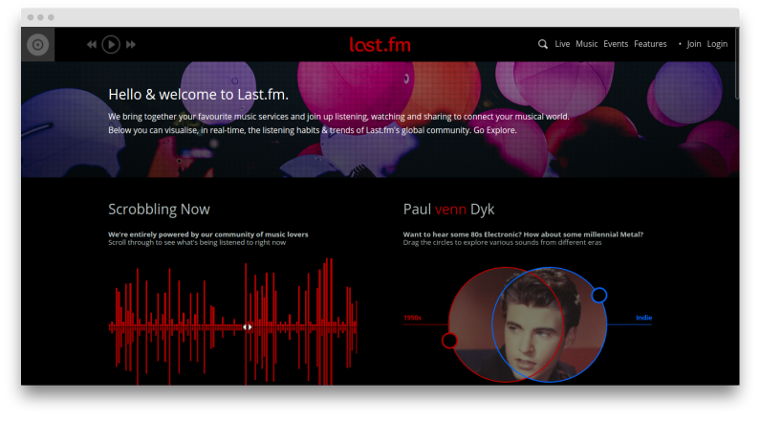Select the red 1950s circle handle
The image size is (760, 422).
[449, 341]
